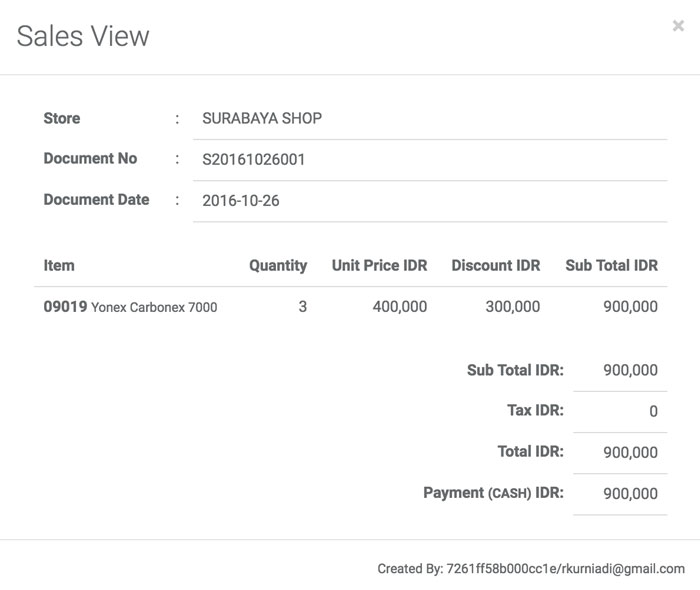Click the Sub Total IDR column header

[x=612, y=266]
